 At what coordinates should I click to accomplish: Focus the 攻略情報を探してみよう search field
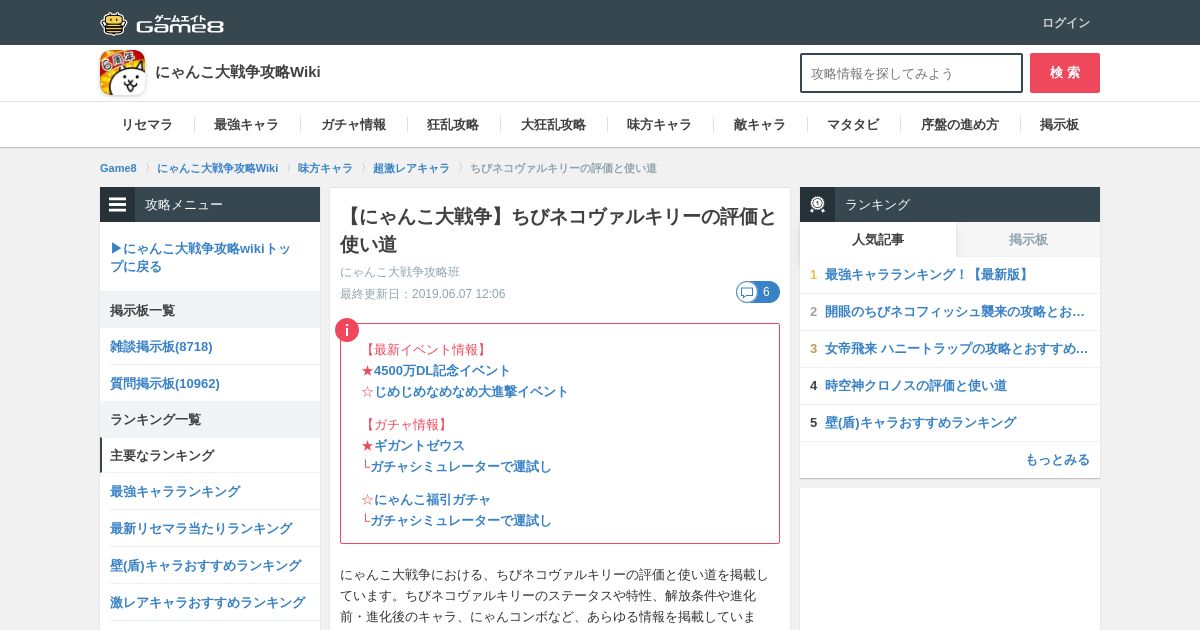click(x=911, y=73)
